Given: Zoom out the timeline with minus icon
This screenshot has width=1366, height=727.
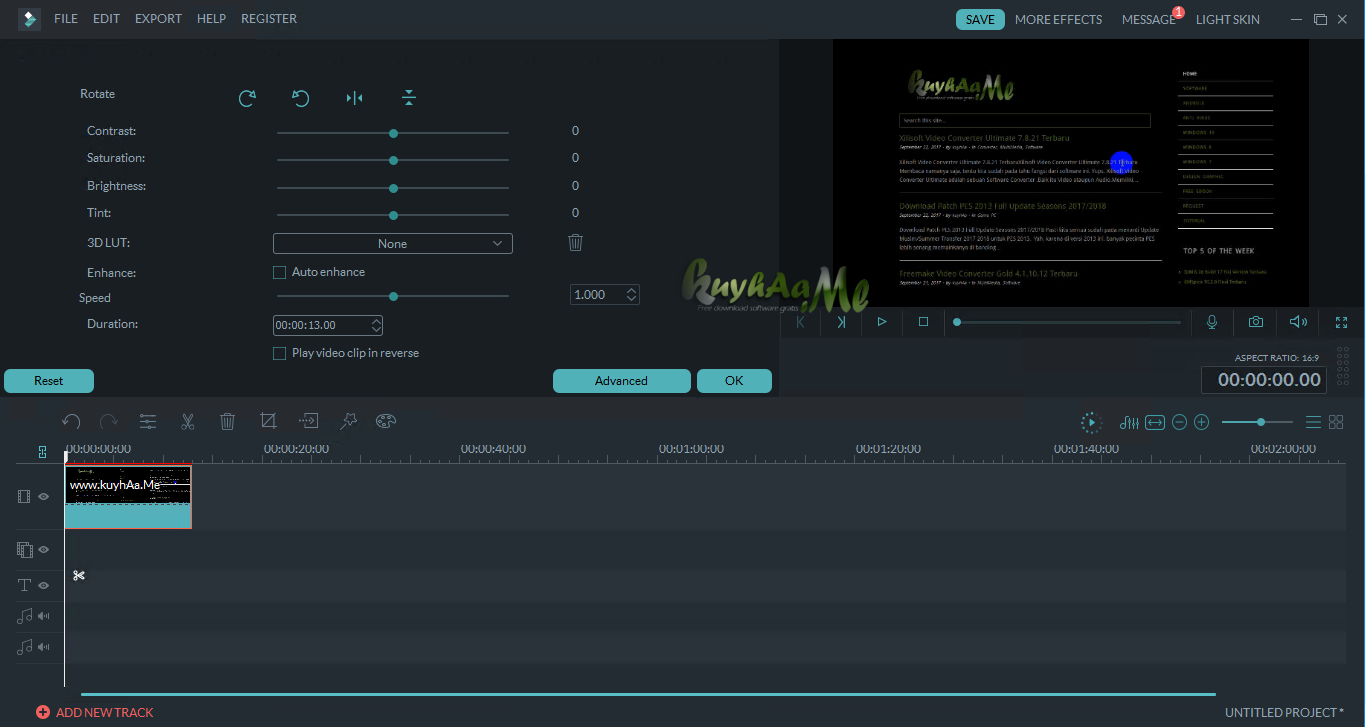Looking at the screenshot, I should tap(1179, 423).
